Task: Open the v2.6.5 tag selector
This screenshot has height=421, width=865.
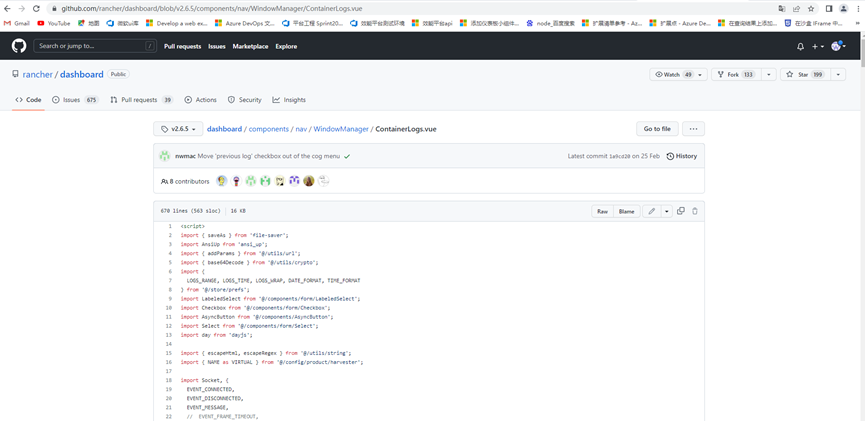Action: 178,129
